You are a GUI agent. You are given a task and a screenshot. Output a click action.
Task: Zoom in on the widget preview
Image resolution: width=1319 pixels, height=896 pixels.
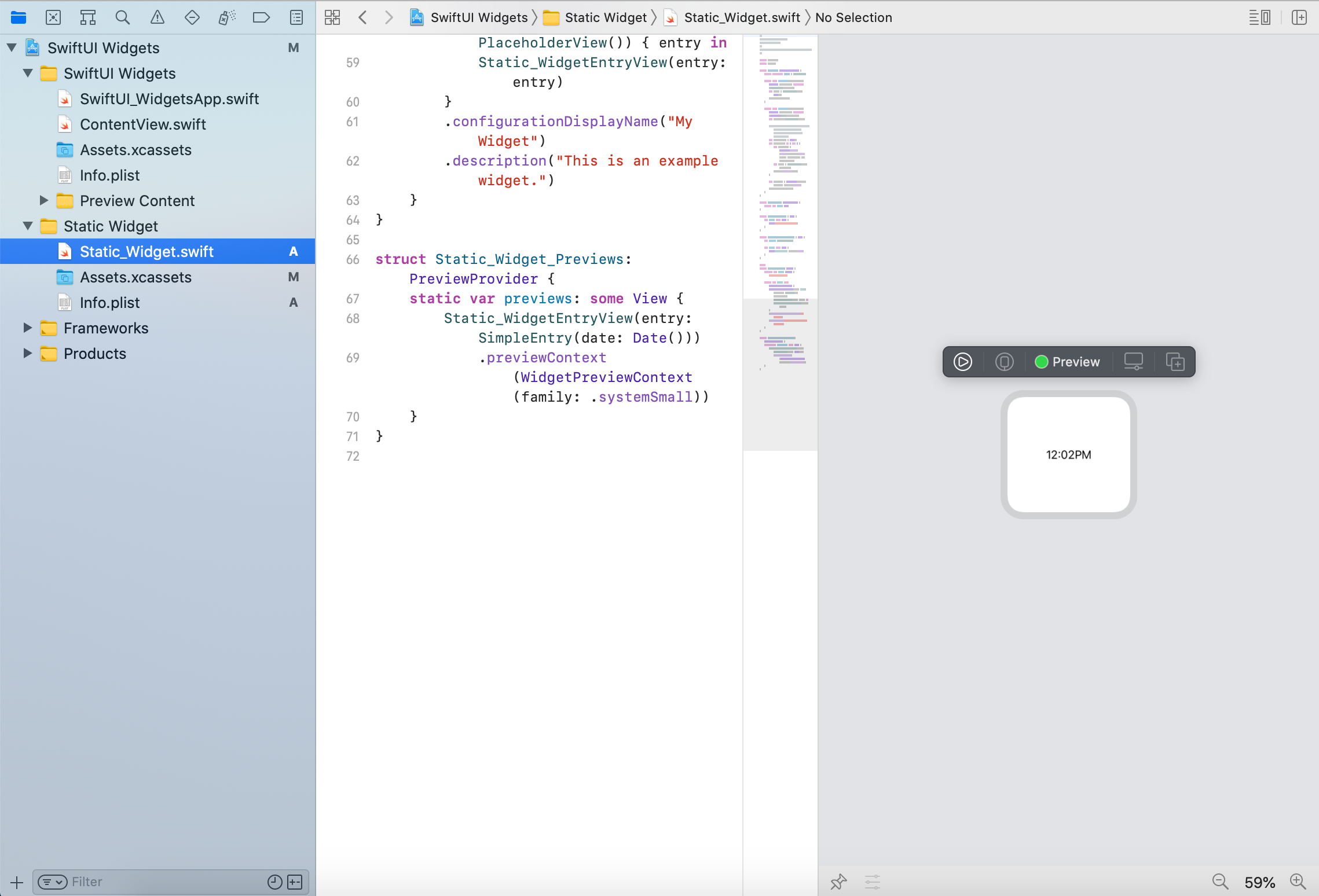coord(1297,882)
